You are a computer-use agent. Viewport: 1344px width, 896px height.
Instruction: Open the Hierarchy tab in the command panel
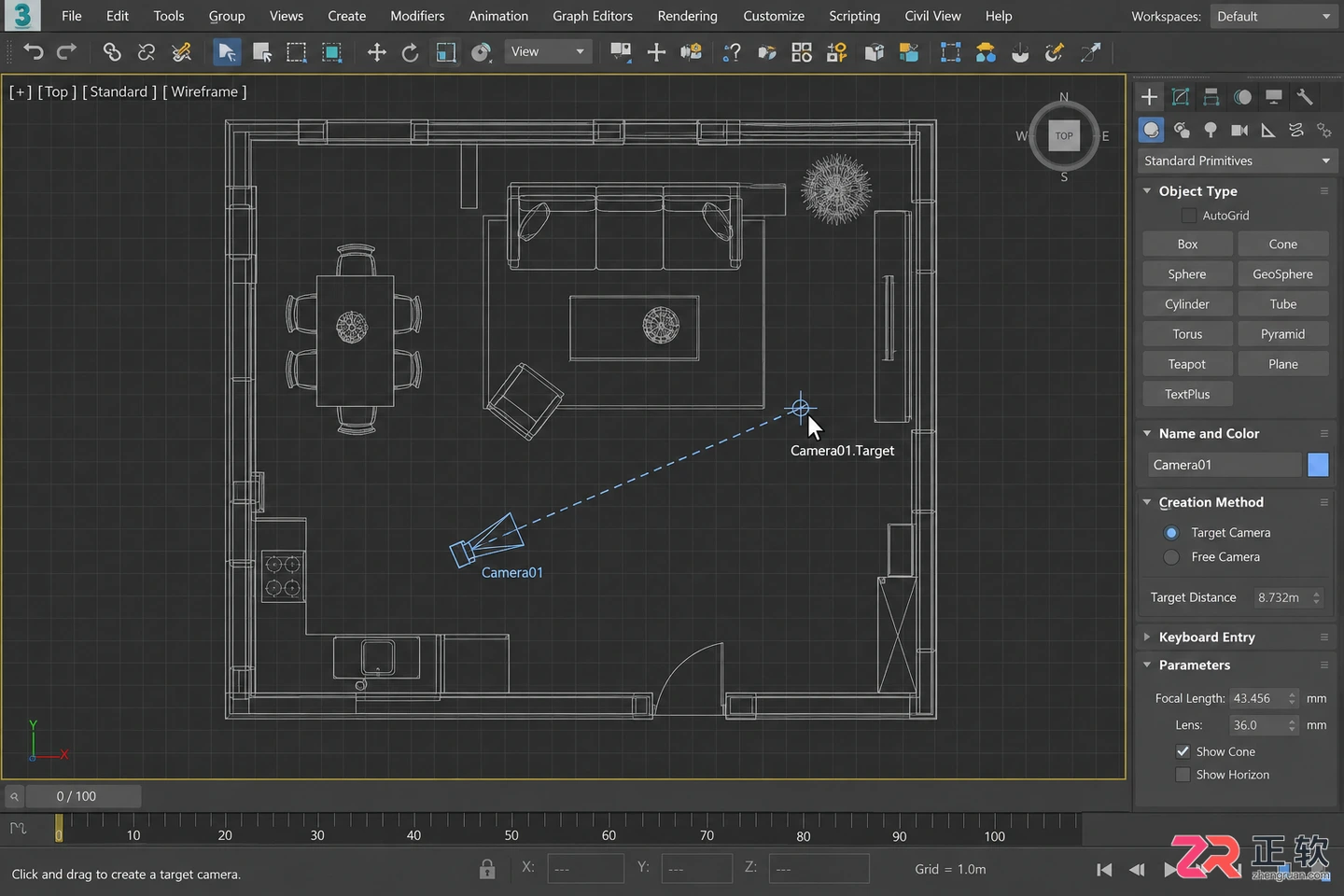(x=1211, y=97)
